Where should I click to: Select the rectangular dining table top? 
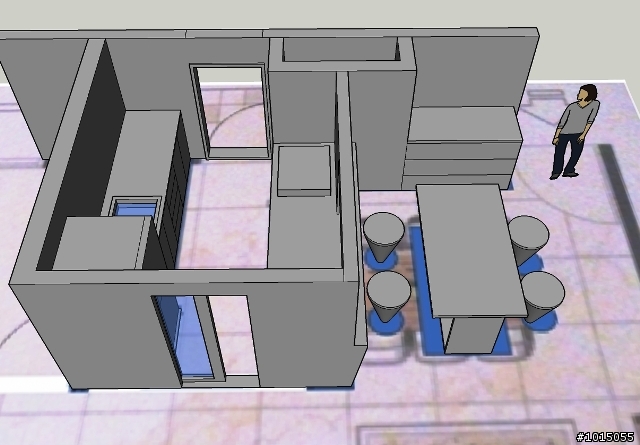click(471, 251)
